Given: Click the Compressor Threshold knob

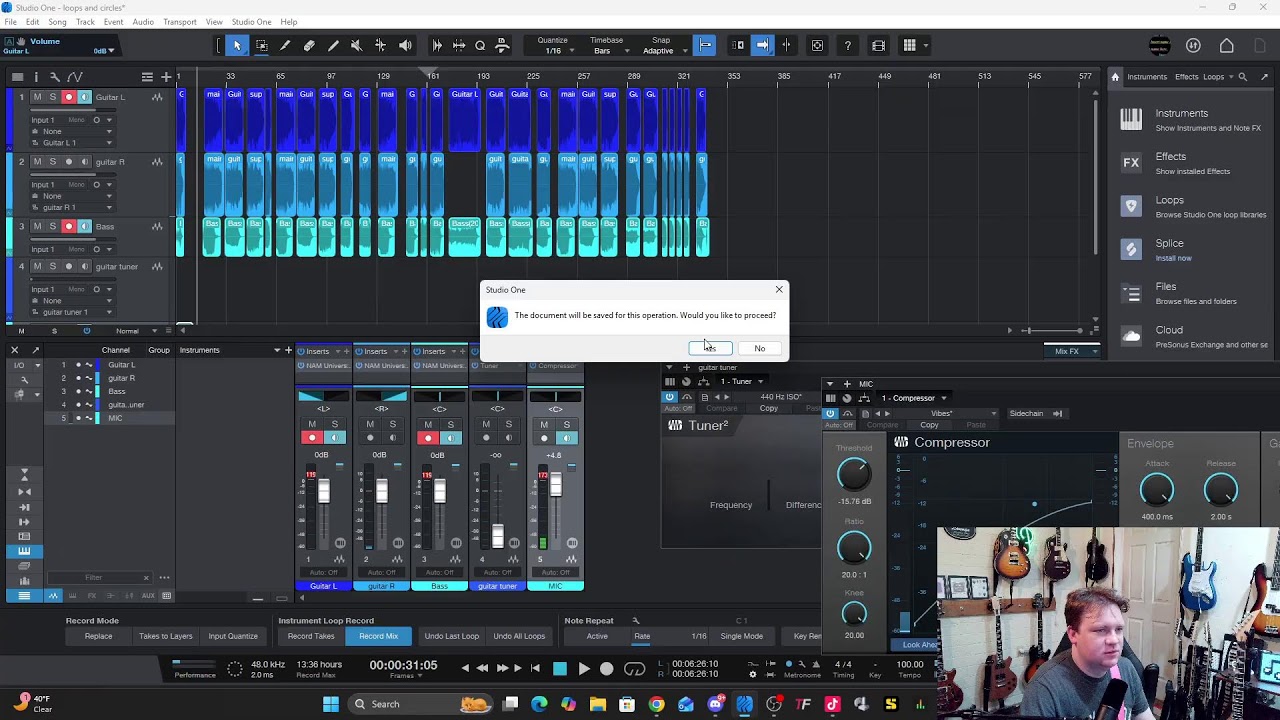Looking at the screenshot, I should point(854,475).
